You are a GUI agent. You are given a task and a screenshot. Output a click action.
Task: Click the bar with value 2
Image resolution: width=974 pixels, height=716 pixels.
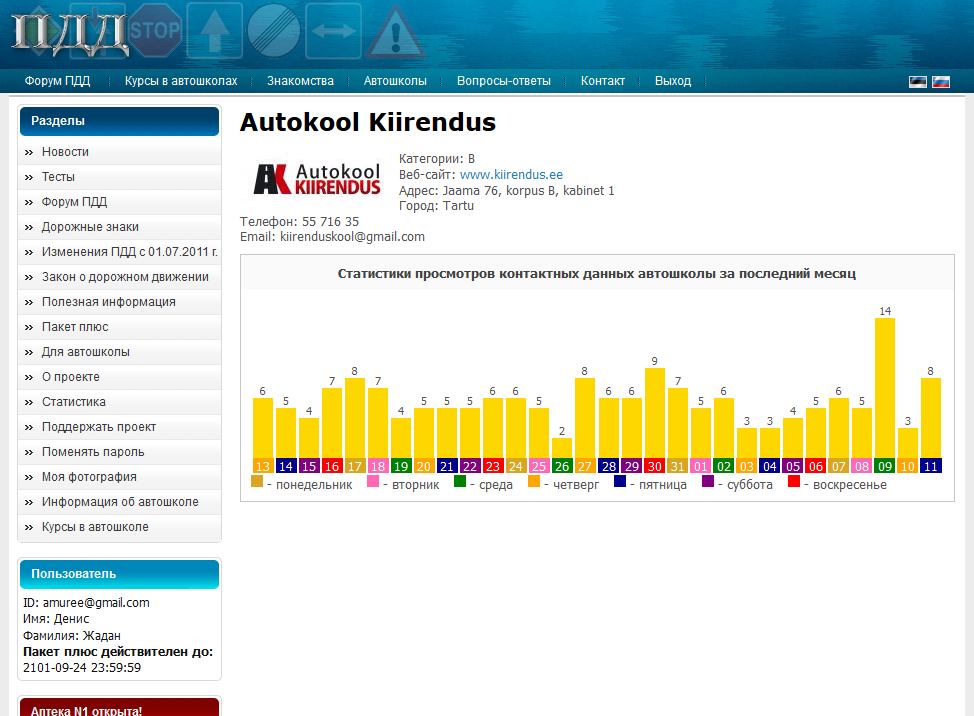click(x=562, y=448)
